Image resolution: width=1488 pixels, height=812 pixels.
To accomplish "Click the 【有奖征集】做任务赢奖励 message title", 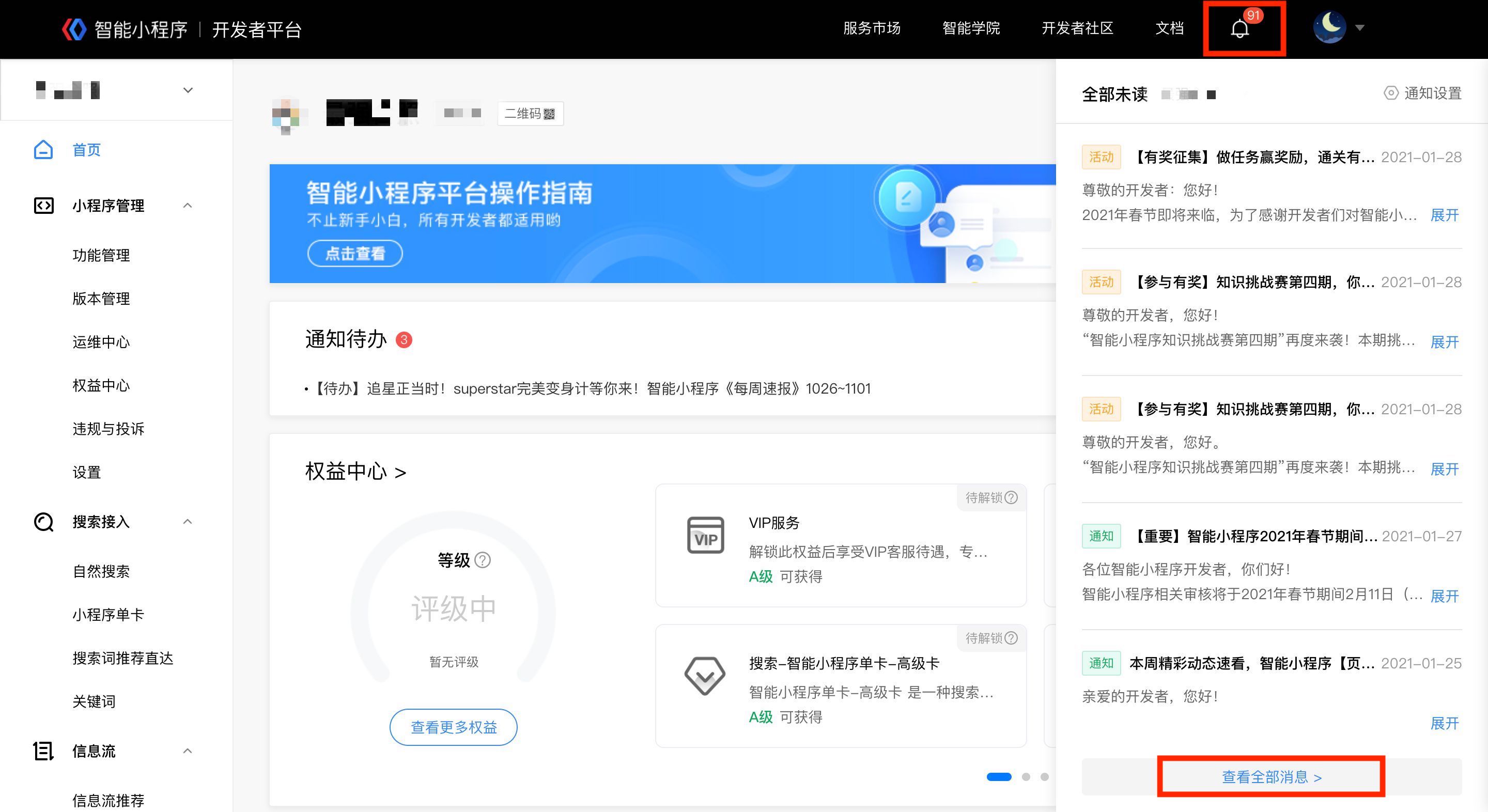I will (x=1252, y=157).
